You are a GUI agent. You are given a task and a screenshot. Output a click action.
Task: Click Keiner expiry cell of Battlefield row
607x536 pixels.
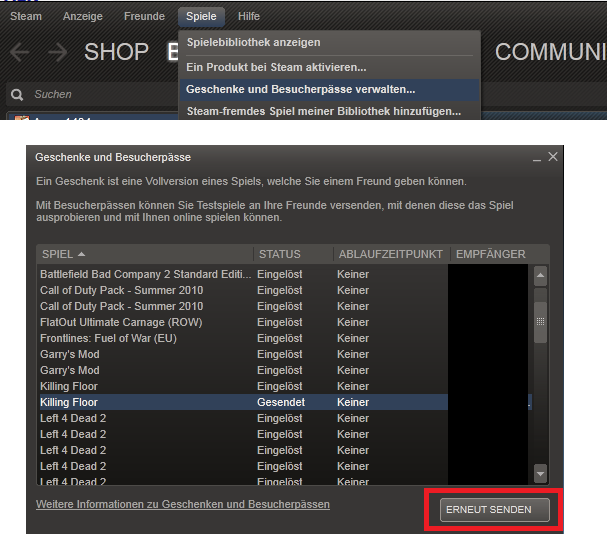tap(353, 274)
